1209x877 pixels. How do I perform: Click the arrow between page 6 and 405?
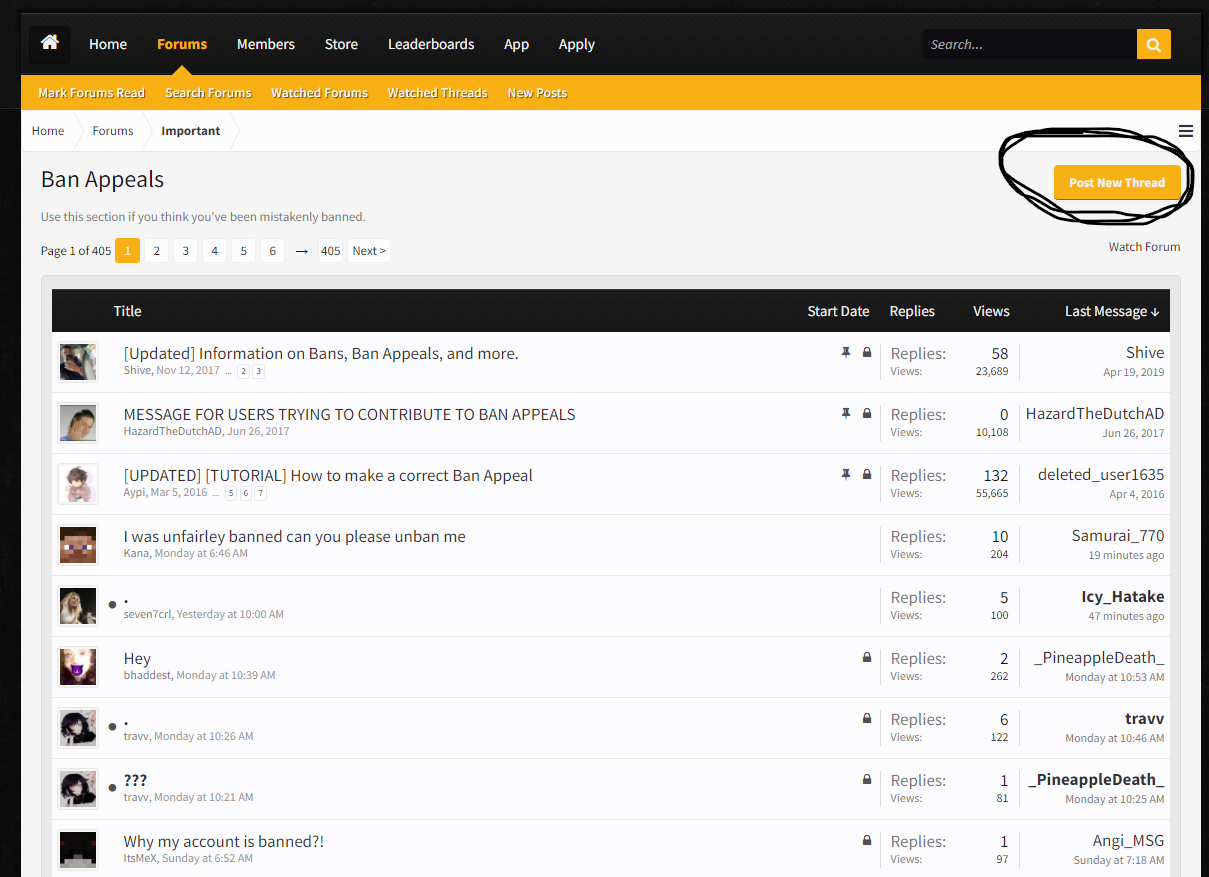point(301,251)
